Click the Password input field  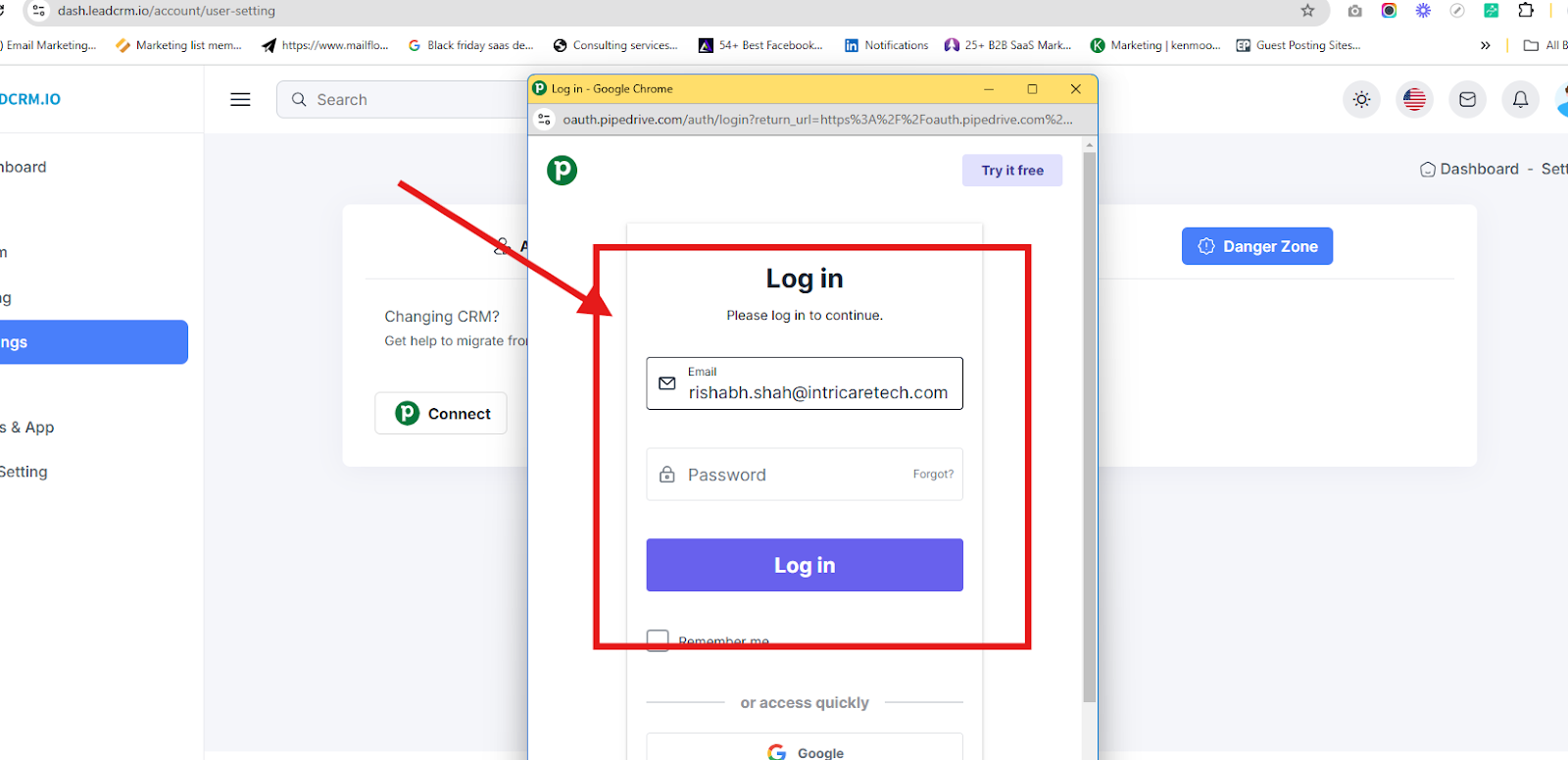(805, 475)
